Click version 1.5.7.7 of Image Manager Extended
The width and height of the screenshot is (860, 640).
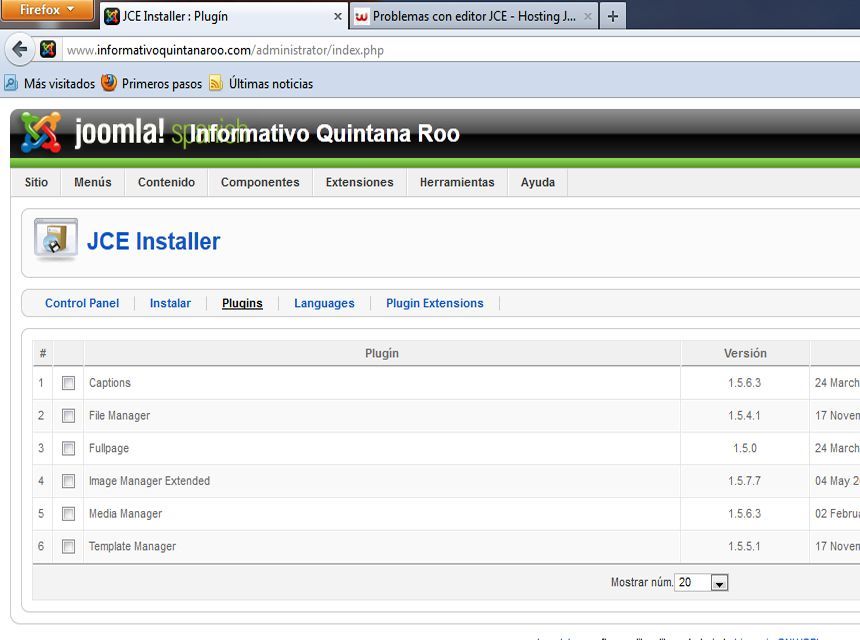[x=744, y=481]
